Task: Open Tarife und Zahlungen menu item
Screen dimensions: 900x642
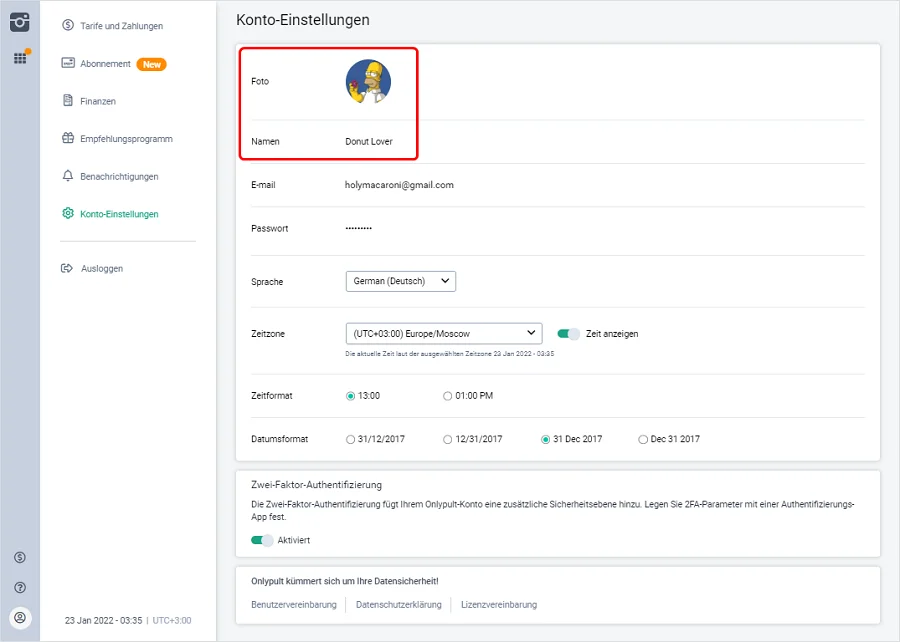Action: tap(121, 26)
